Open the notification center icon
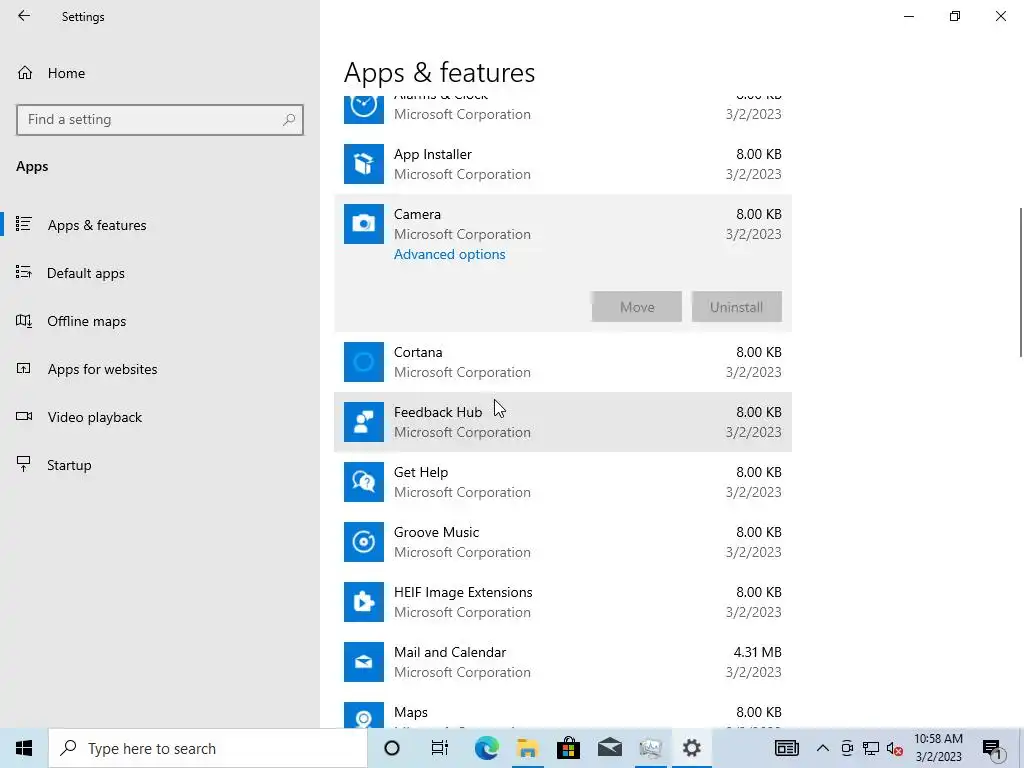Viewport: 1024px width, 768px height. [x=992, y=748]
